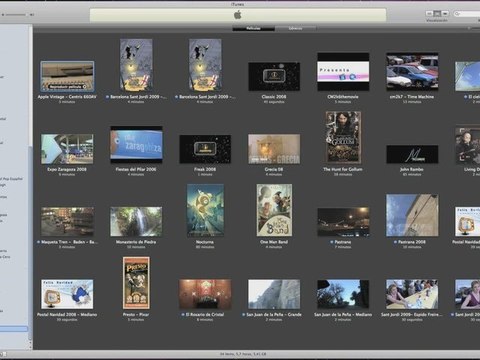Viewport: 480px width, 360px height.
Task: Select Postal Navidad 2008 - Mediano thumbnail
Action: [67, 294]
